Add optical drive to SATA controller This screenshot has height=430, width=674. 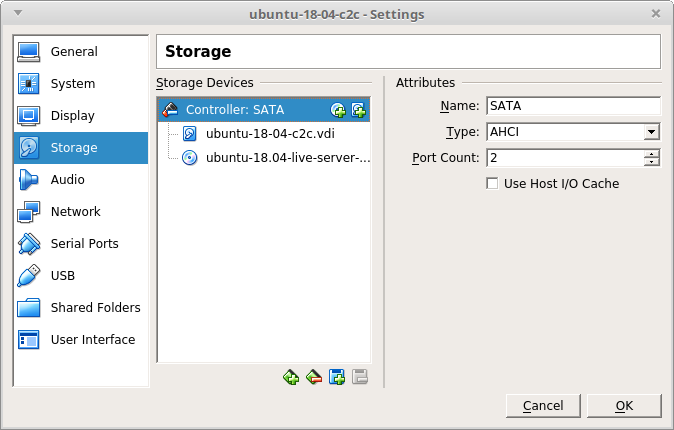[338, 110]
